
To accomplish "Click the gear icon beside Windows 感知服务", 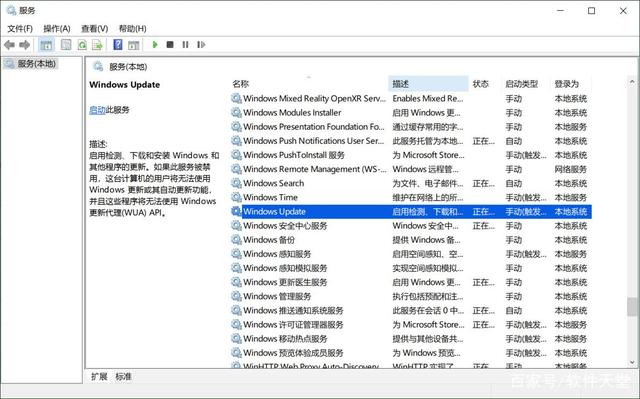I will tap(236, 254).
